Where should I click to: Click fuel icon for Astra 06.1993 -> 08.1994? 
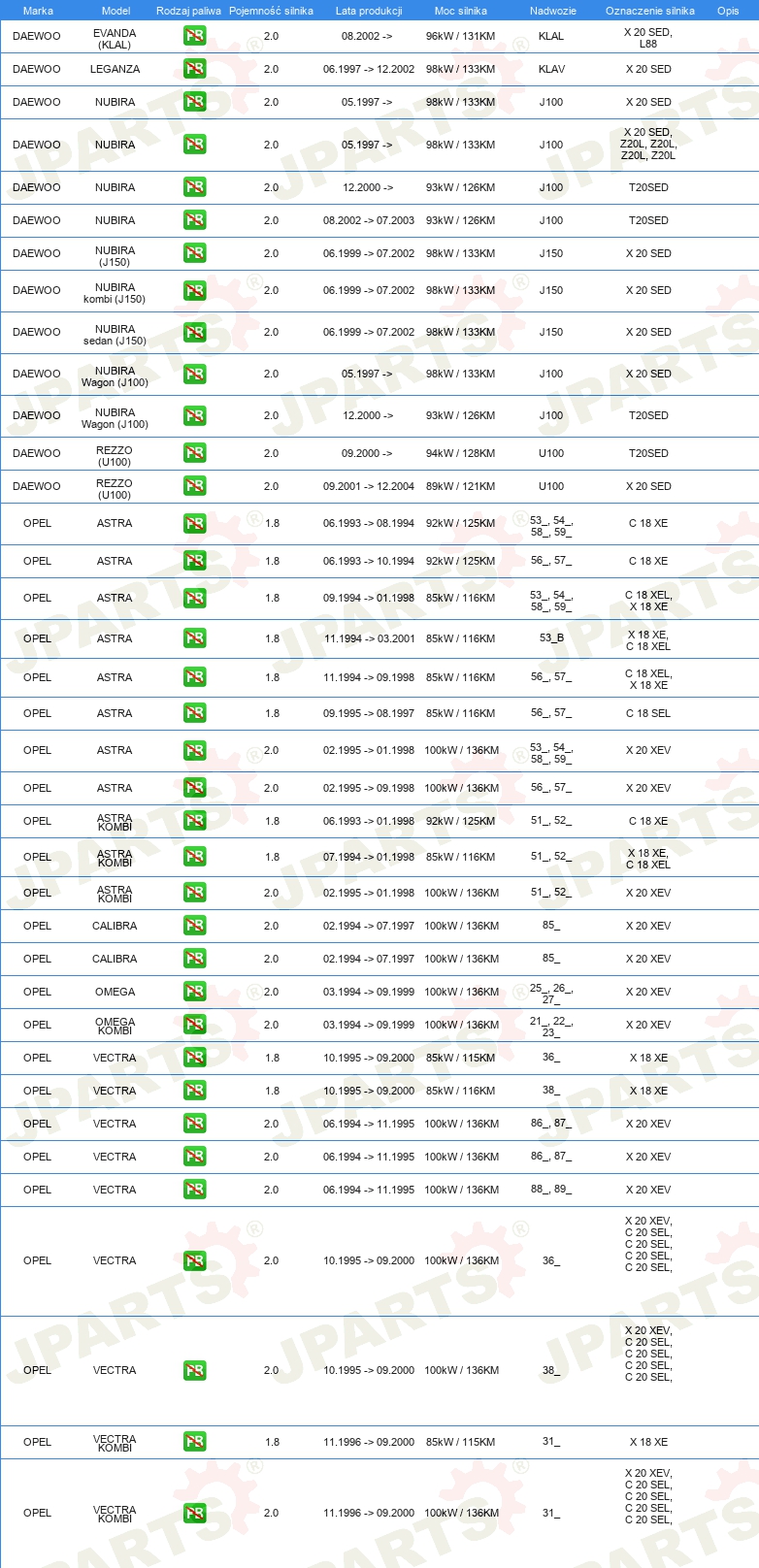[x=194, y=523]
